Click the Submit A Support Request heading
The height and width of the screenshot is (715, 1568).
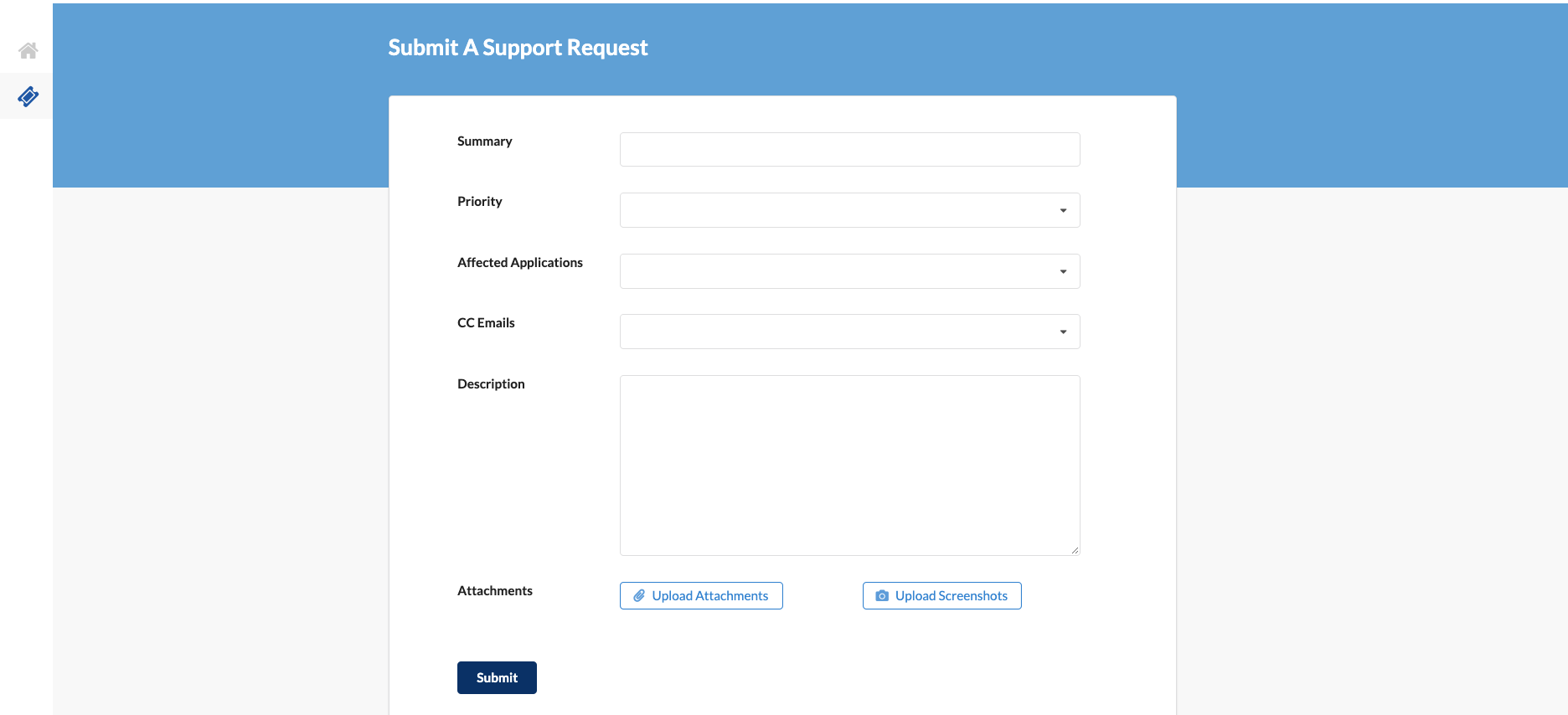tap(518, 48)
